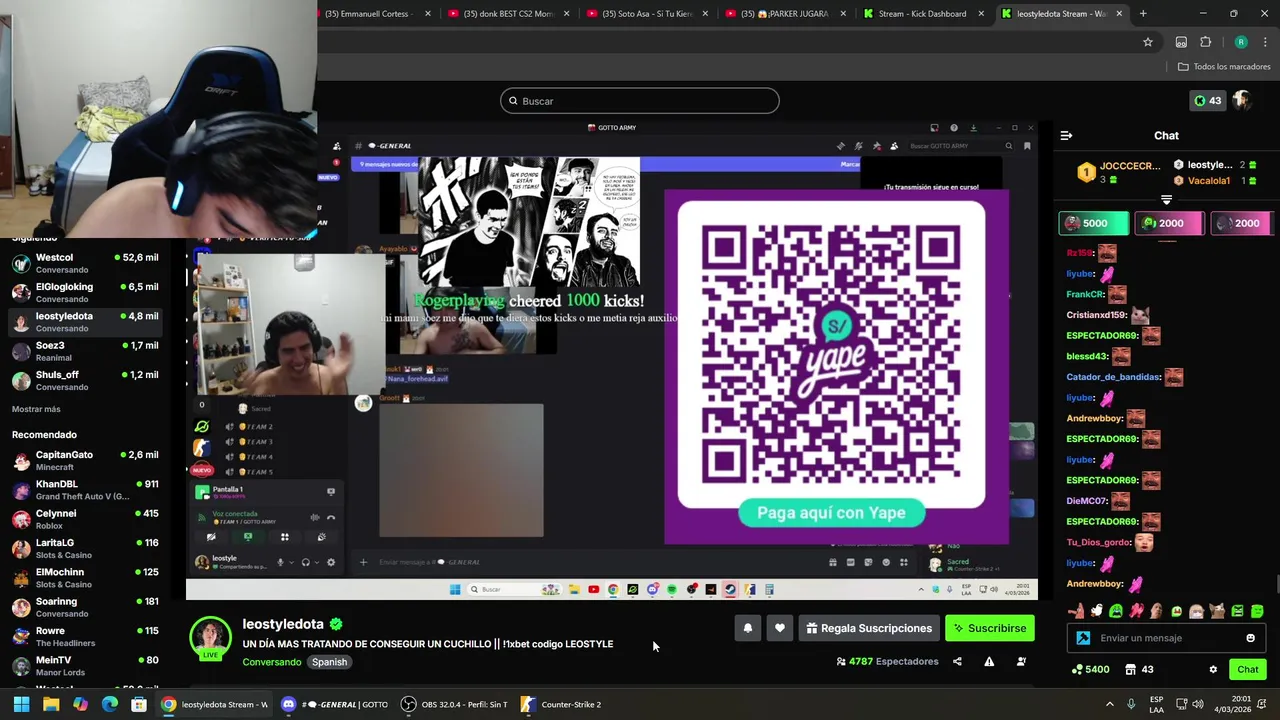Click the heart follow icon

tap(780, 628)
